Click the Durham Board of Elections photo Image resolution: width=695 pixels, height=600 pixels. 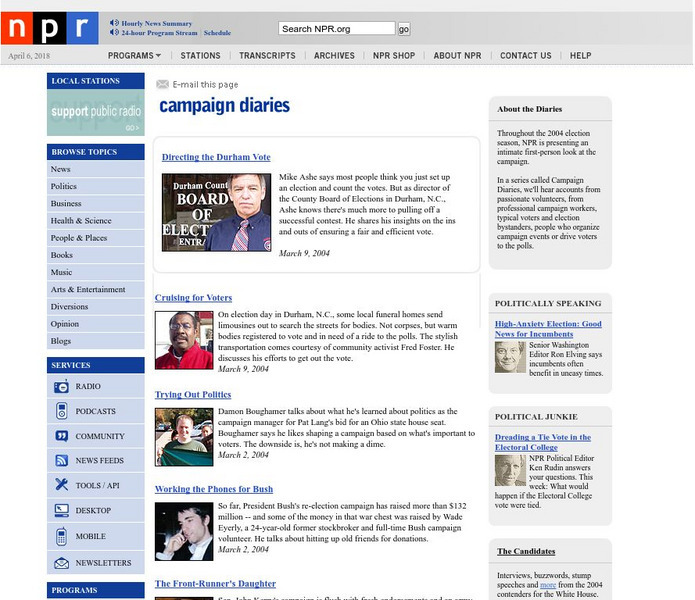[x=216, y=213]
